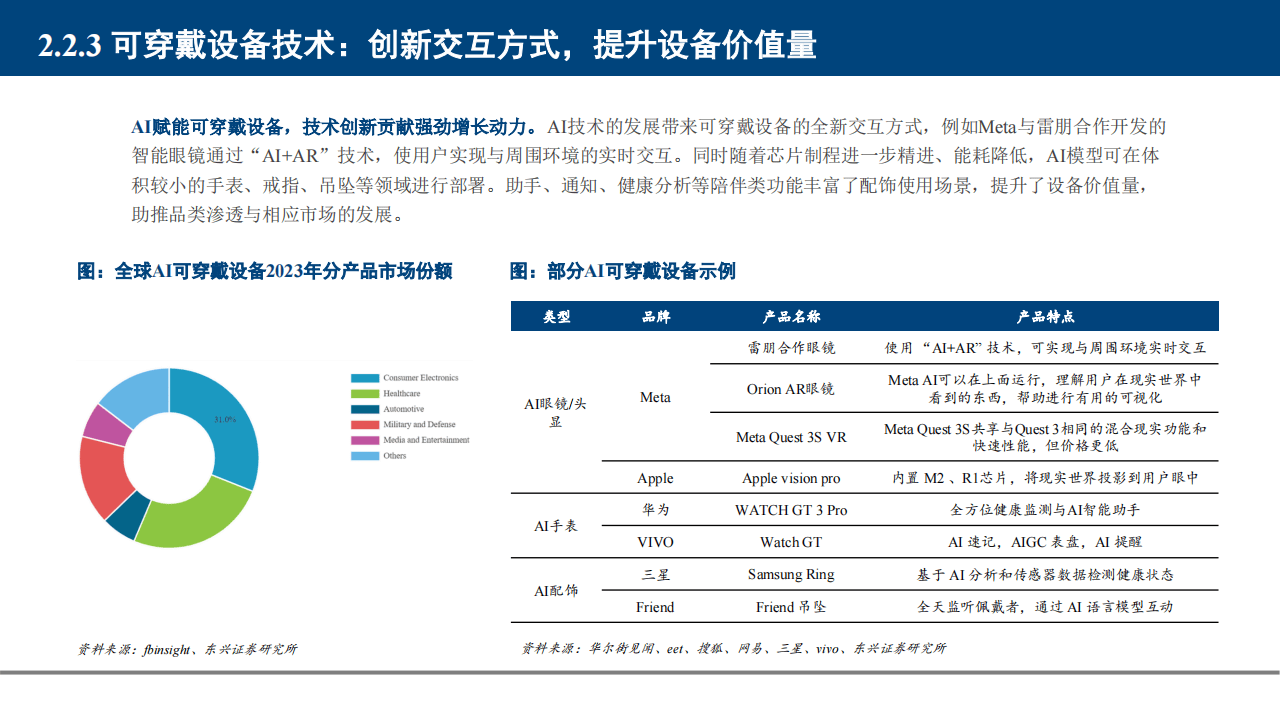This screenshot has width=1280, height=720.
Task: Click the 'Friend' brand cell
Action: pyautogui.click(x=655, y=607)
